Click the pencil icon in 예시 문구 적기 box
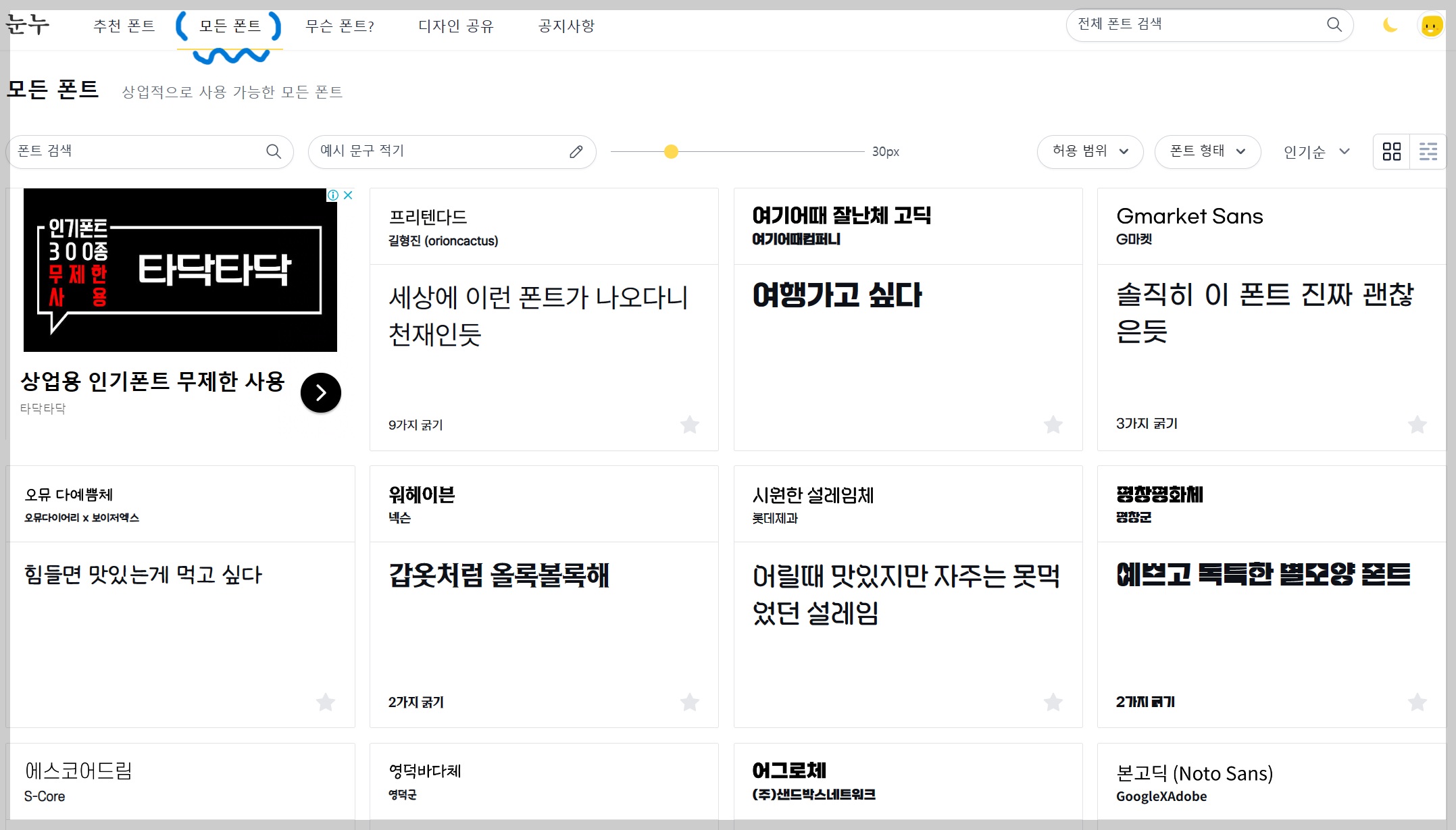This screenshot has height=830, width=1456. click(576, 151)
